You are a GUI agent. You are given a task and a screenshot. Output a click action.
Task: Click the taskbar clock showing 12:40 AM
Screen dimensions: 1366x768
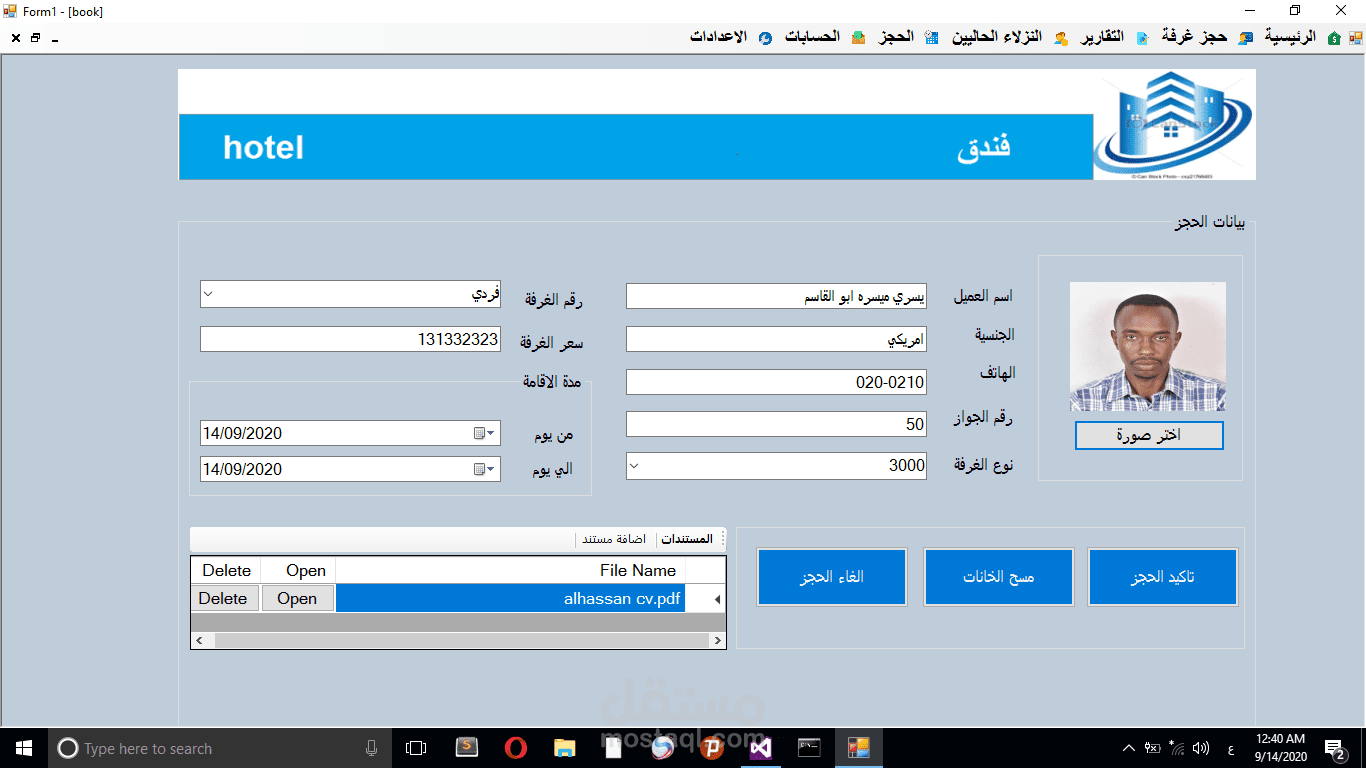pos(1283,748)
